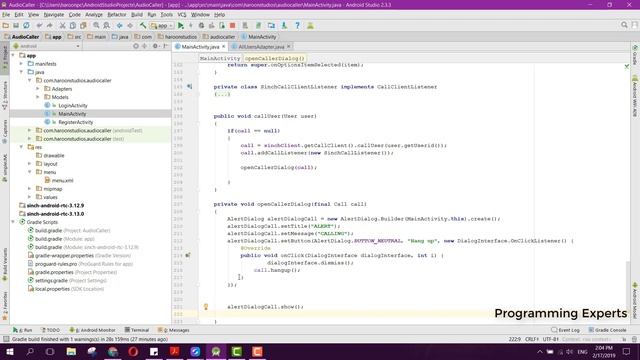Viewport: 640px width, 360px height.
Task: Click the Attach debugger to process icon
Action: tap(222, 25)
